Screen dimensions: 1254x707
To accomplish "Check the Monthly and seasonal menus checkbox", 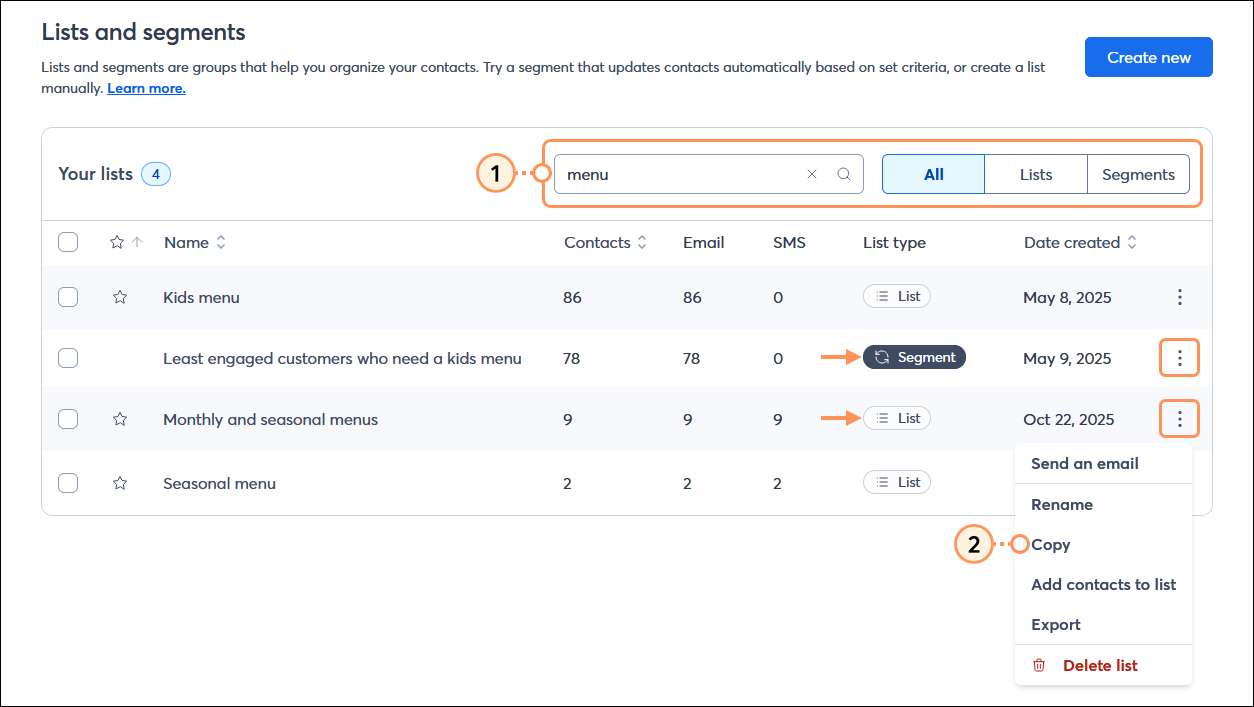I will pos(68,419).
